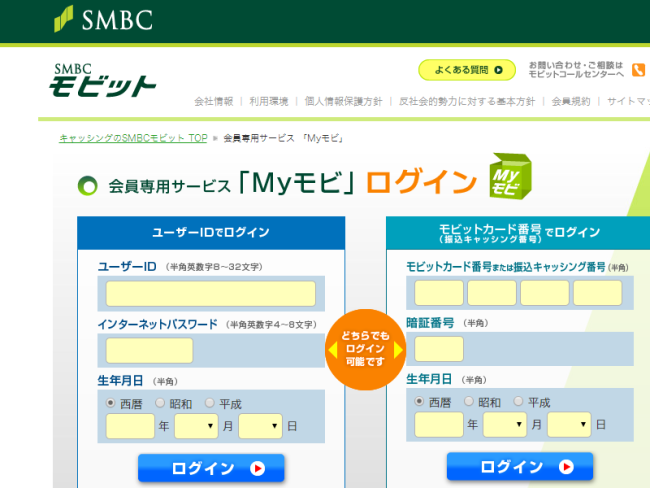Click the green Myモビ box icon
The image size is (650, 488).
(x=510, y=176)
